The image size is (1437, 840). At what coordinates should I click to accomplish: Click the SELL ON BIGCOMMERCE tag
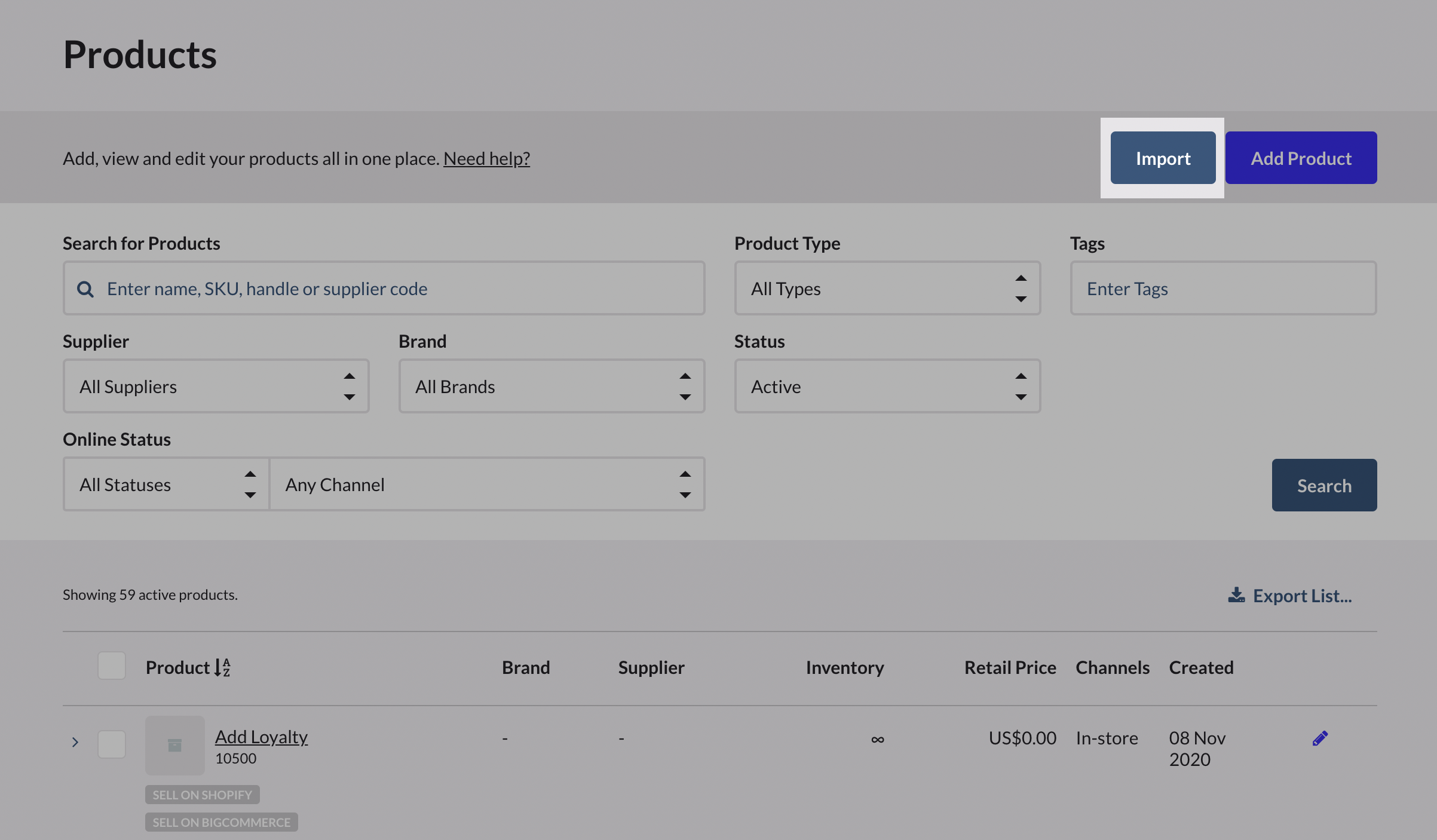point(221,822)
